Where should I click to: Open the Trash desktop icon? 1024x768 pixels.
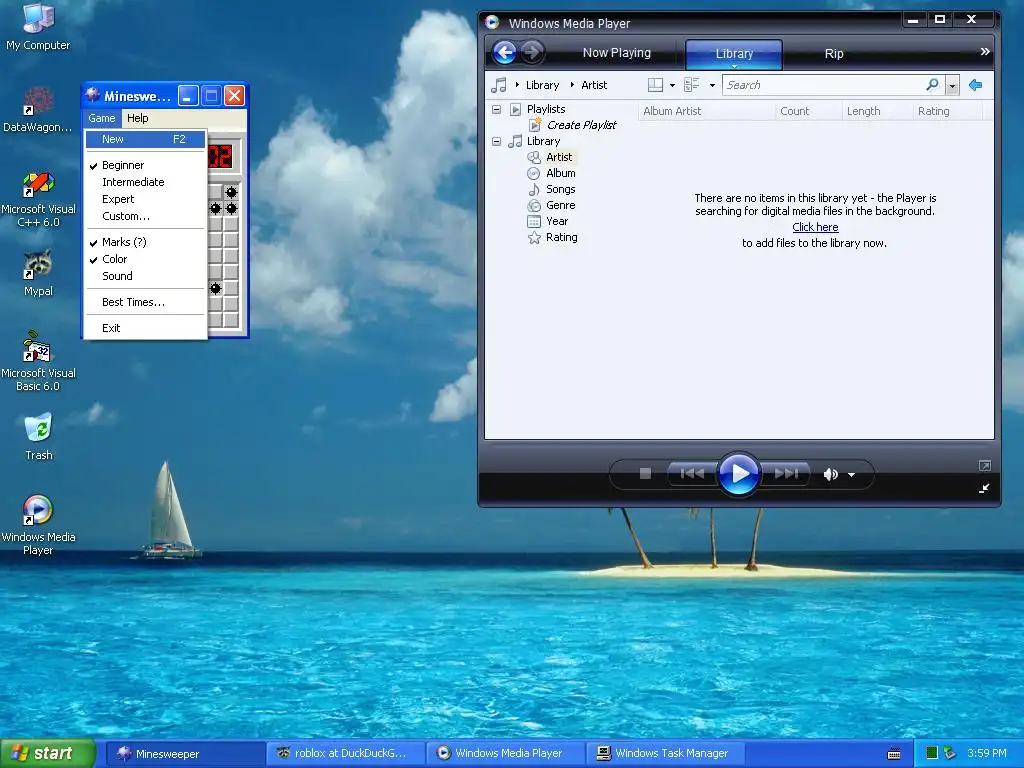[38, 436]
